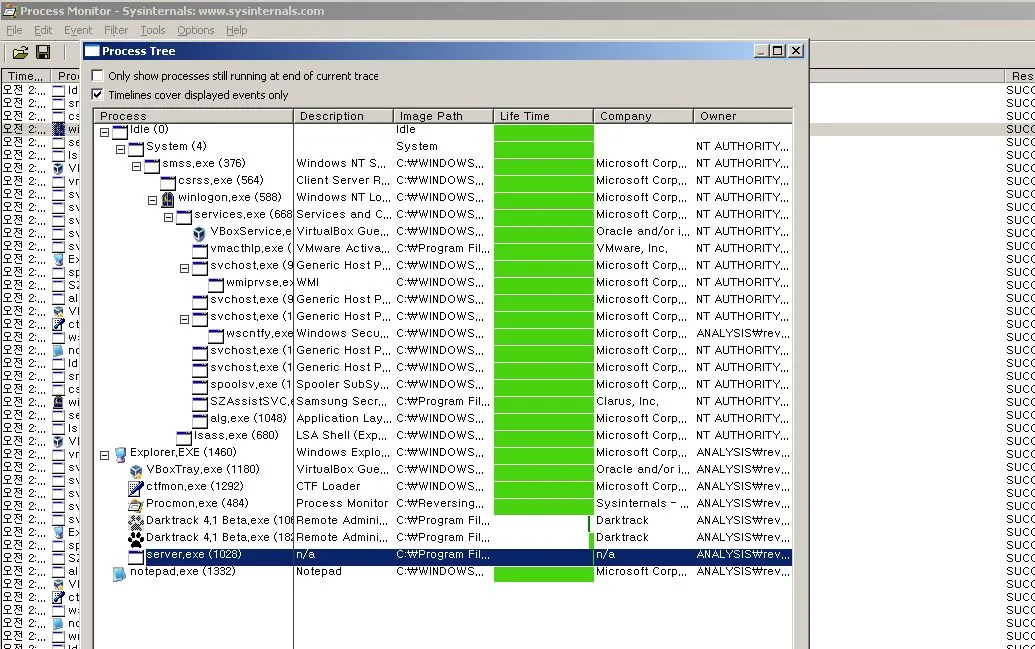Open the Help menu
This screenshot has height=649, width=1035.
click(236, 30)
